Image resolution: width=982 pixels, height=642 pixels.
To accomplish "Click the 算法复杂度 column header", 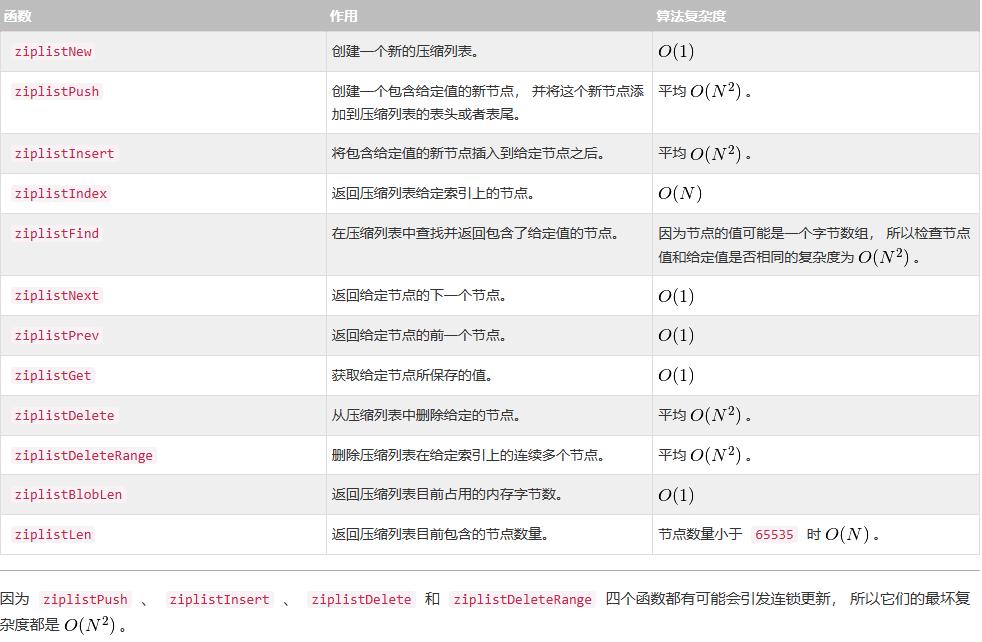I will click(691, 16).
